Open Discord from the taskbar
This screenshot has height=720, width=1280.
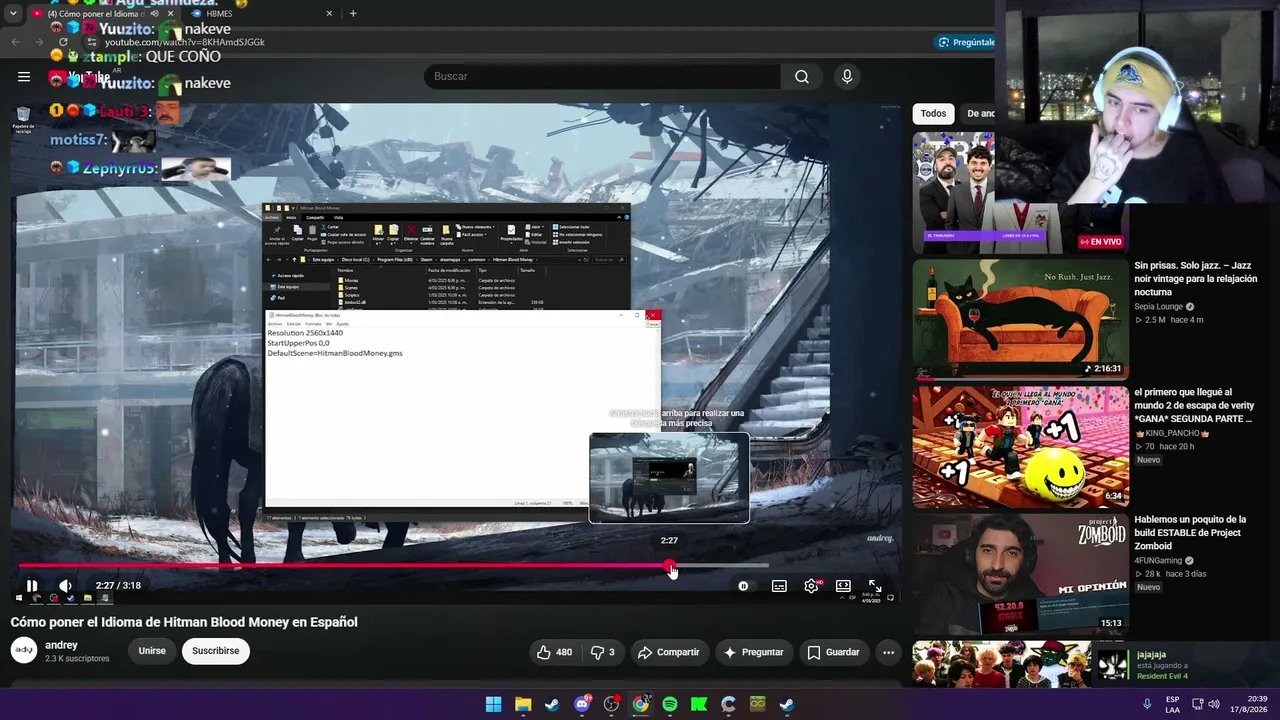pos(582,704)
